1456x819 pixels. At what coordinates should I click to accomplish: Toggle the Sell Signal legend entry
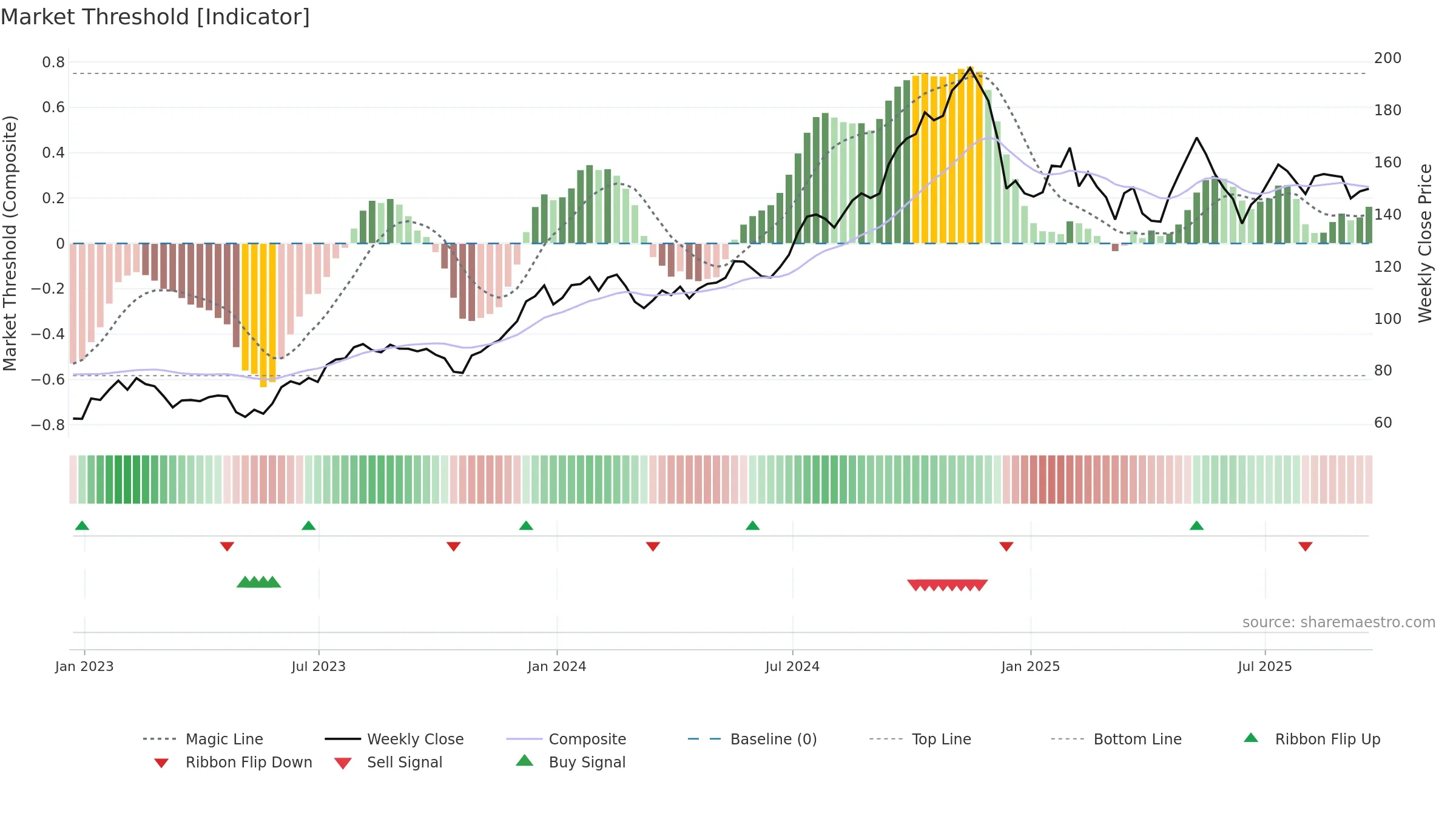click(x=388, y=762)
